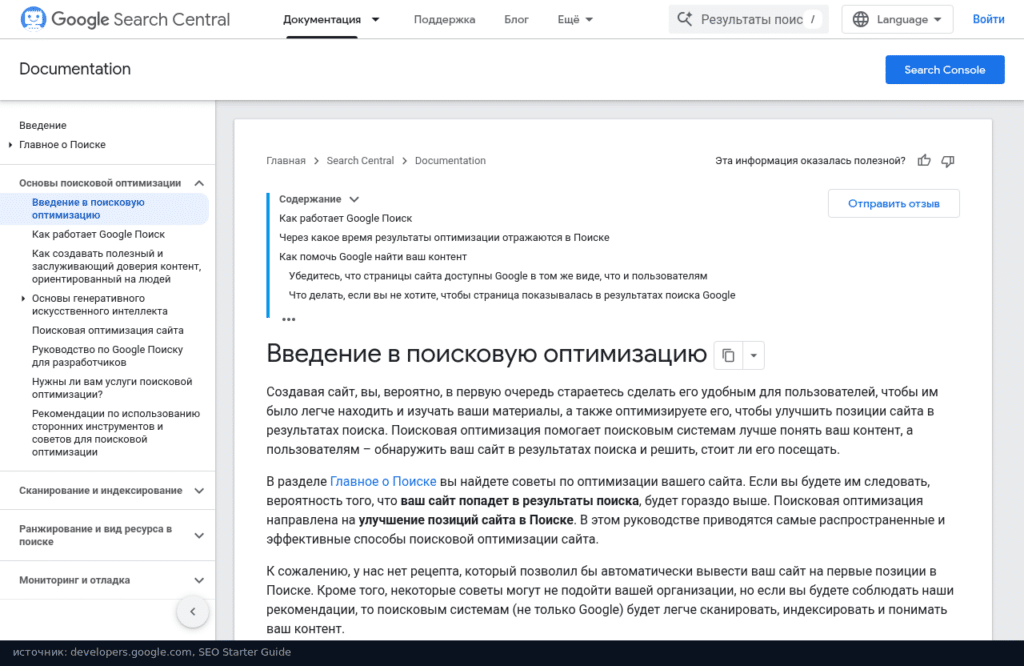This screenshot has width=1024, height=666.
Task: Select Введение in the sidebar
Action: tap(42, 125)
